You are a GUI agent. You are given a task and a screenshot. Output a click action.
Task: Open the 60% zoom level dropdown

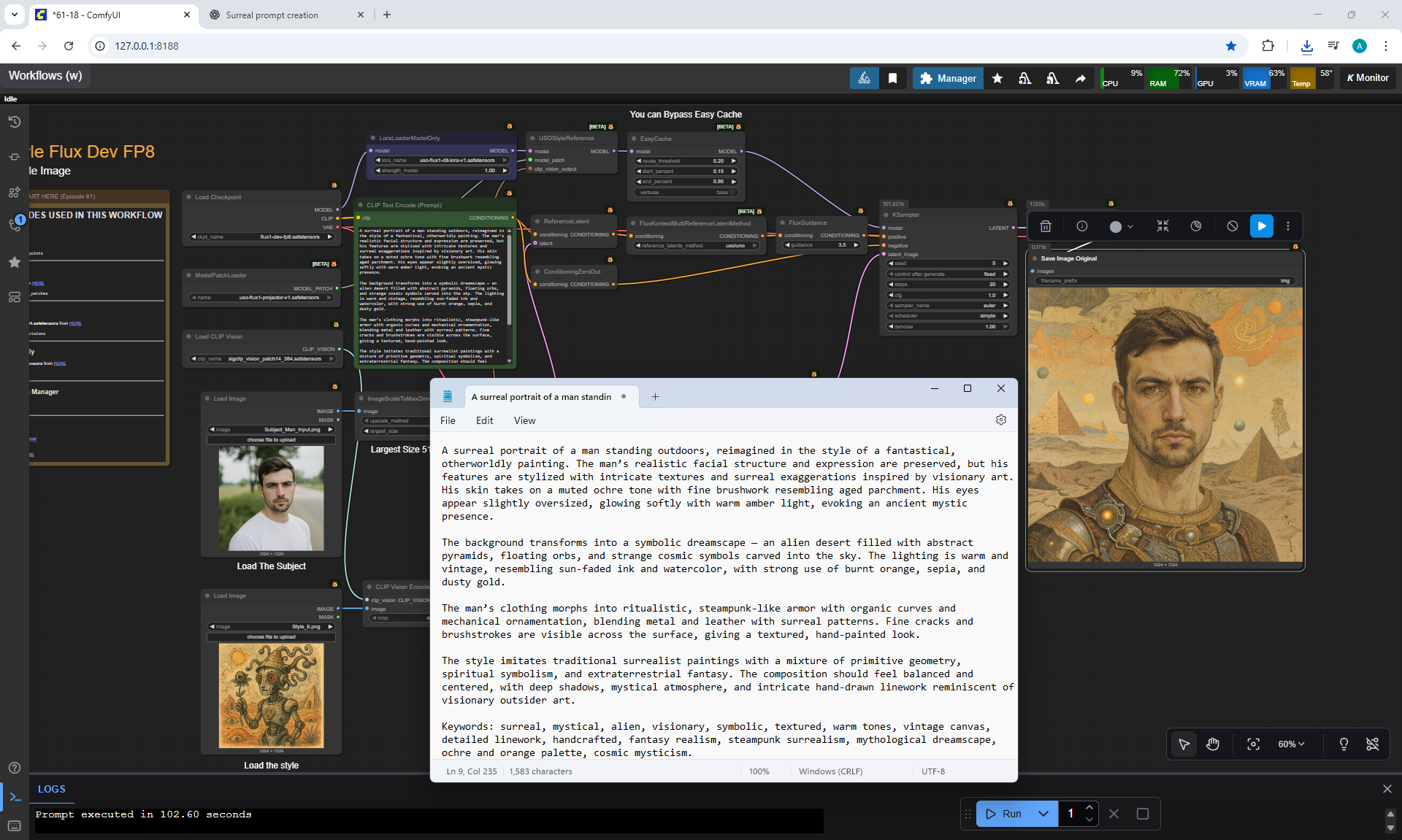point(1291,744)
